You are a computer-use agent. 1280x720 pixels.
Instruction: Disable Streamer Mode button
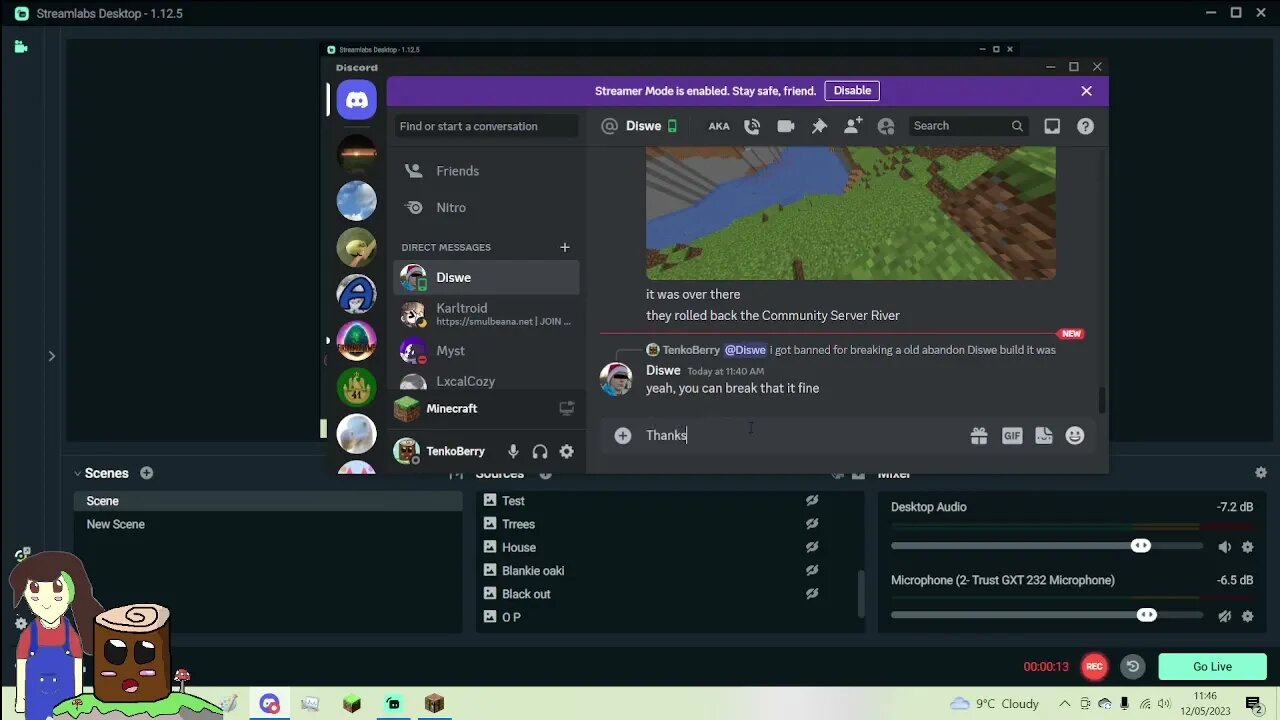[x=852, y=90]
